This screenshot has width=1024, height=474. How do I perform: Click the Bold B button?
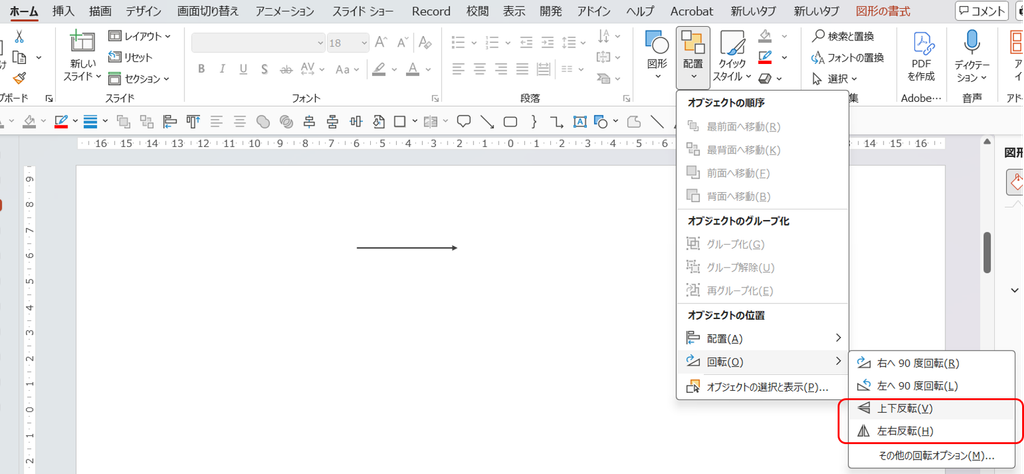point(201,69)
